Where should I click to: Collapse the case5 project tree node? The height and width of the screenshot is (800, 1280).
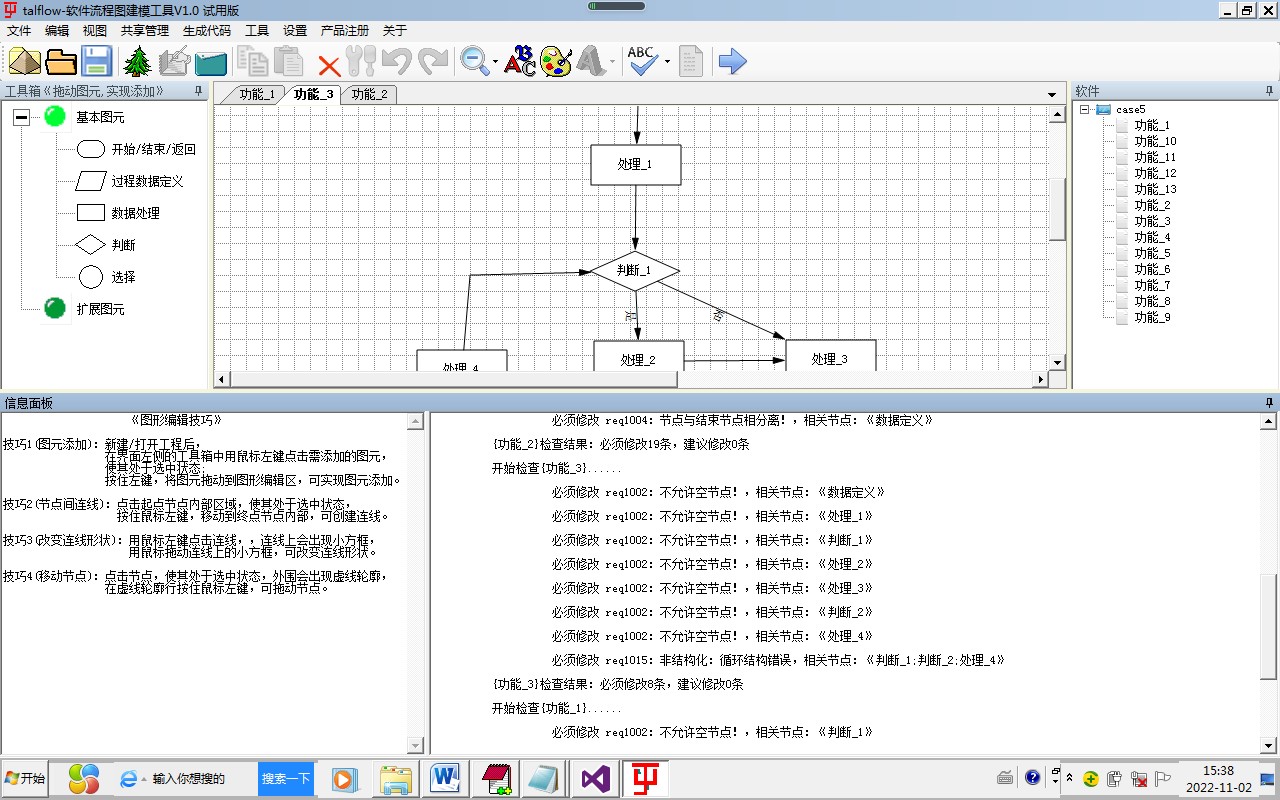click(1084, 110)
